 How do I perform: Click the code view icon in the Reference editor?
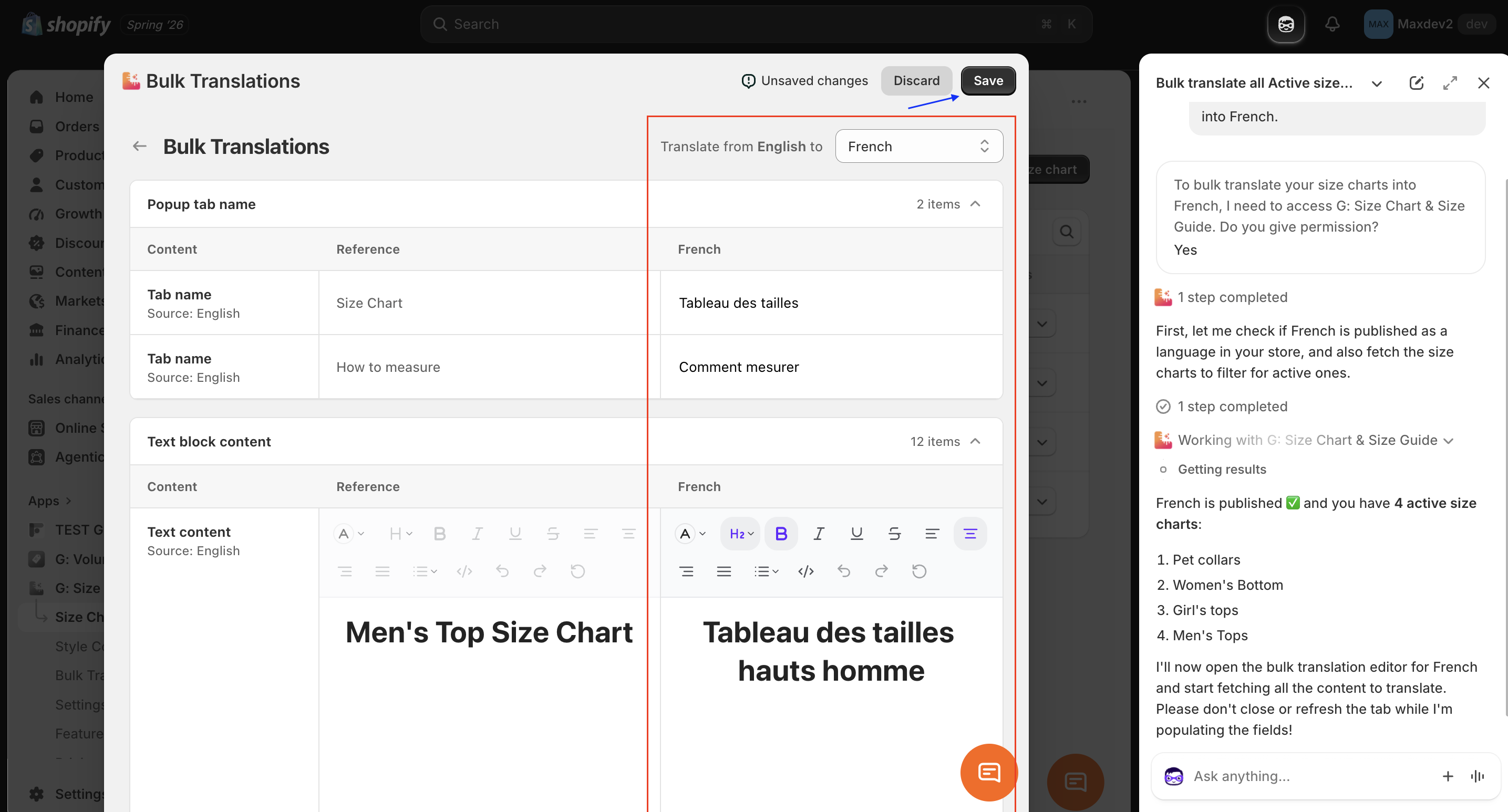[x=464, y=571]
